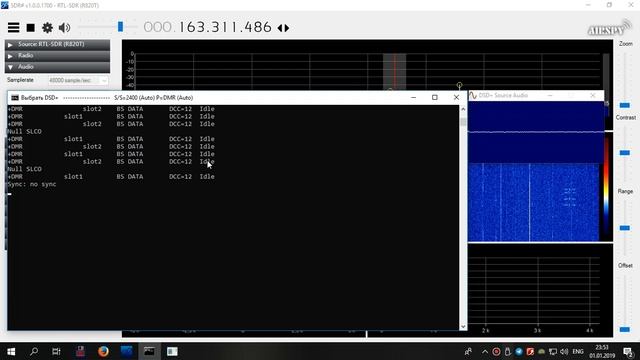The image size is (640, 360).
Task: Open the Windows Start menu
Action: (11, 351)
